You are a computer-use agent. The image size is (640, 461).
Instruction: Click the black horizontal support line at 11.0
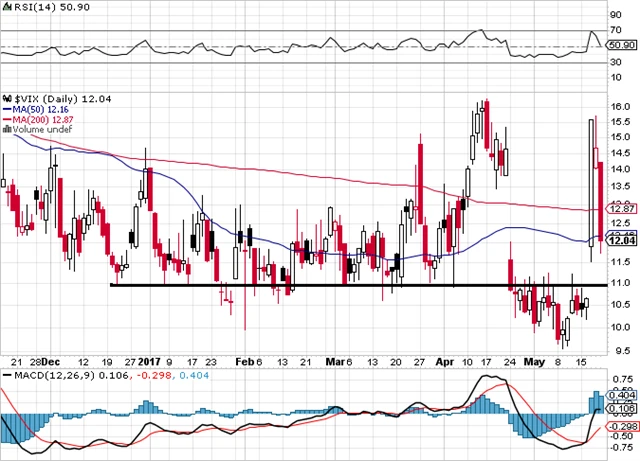point(300,285)
